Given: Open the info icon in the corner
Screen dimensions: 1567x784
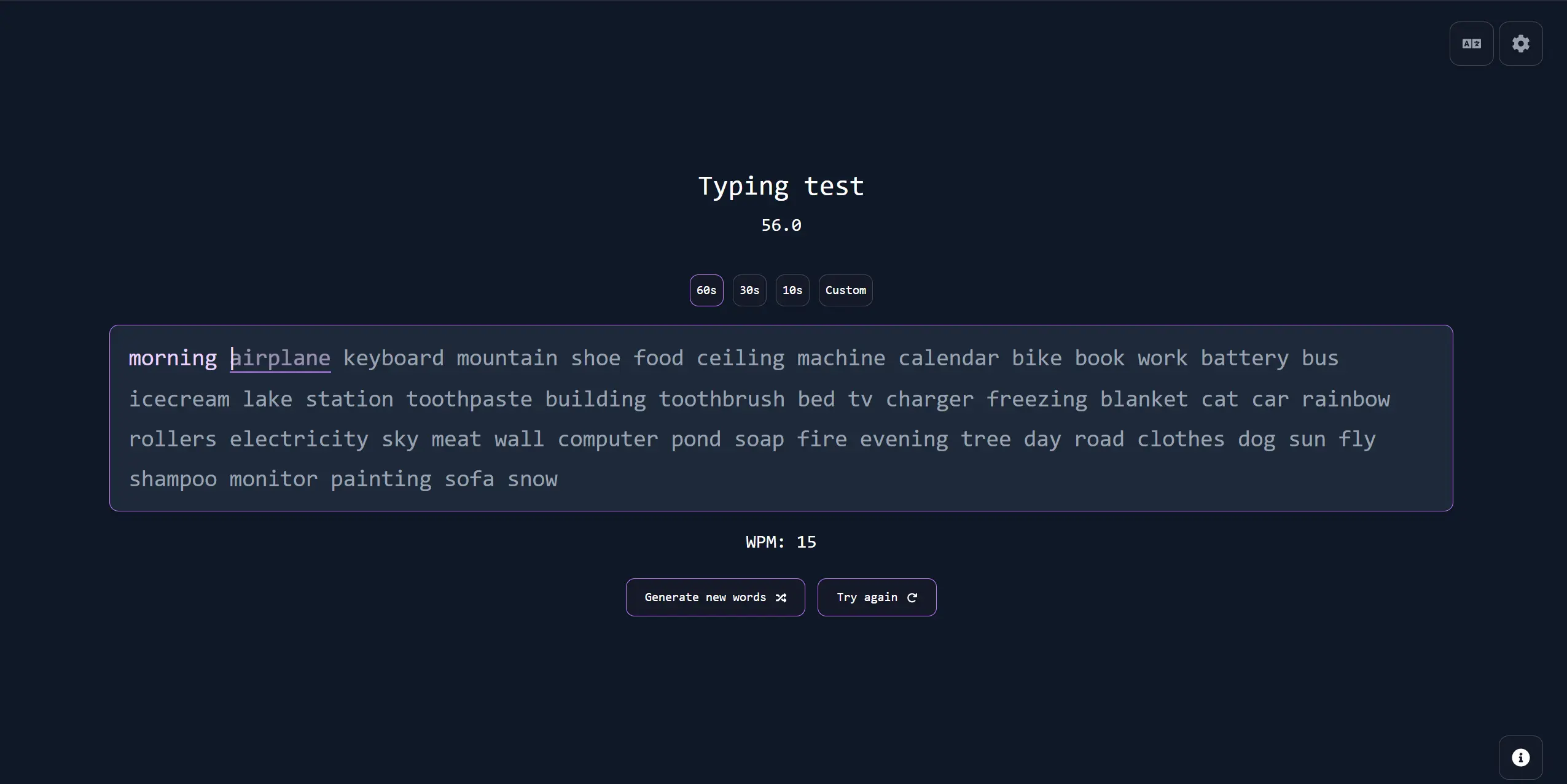Looking at the screenshot, I should pos(1520,757).
